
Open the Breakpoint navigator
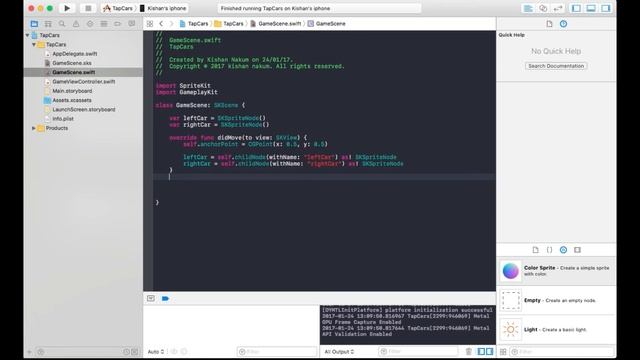coord(118,24)
